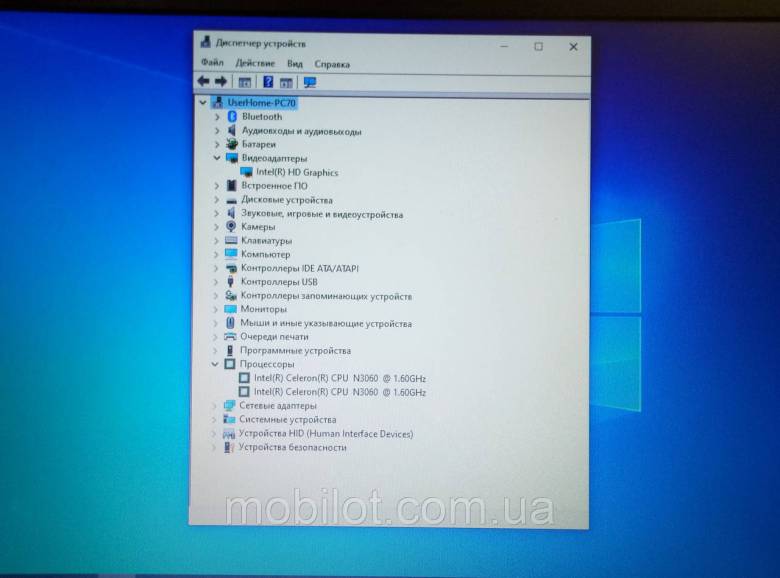Click the Back arrow toolbar icon
Screen dimensions: 780x578
[203, 81]
